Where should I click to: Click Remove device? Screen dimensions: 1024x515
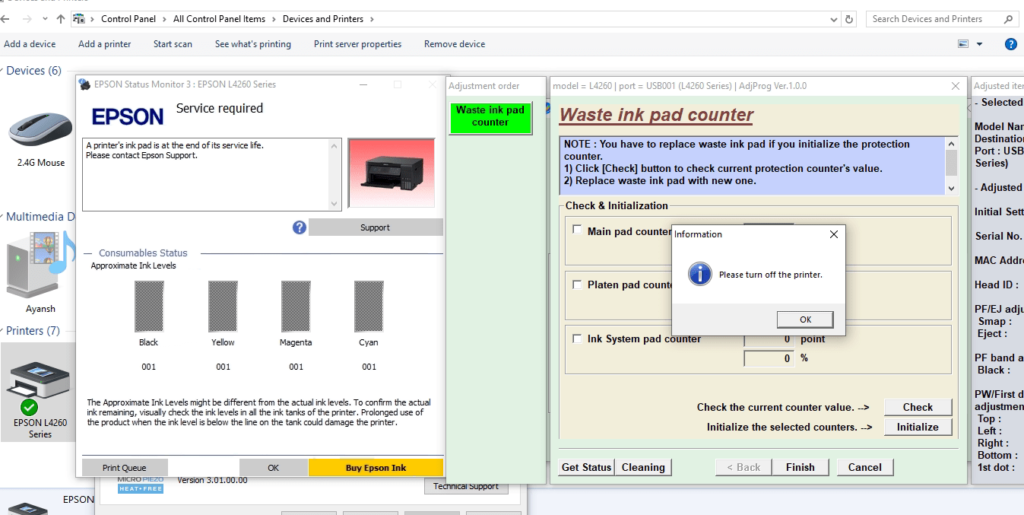point(455,44)
